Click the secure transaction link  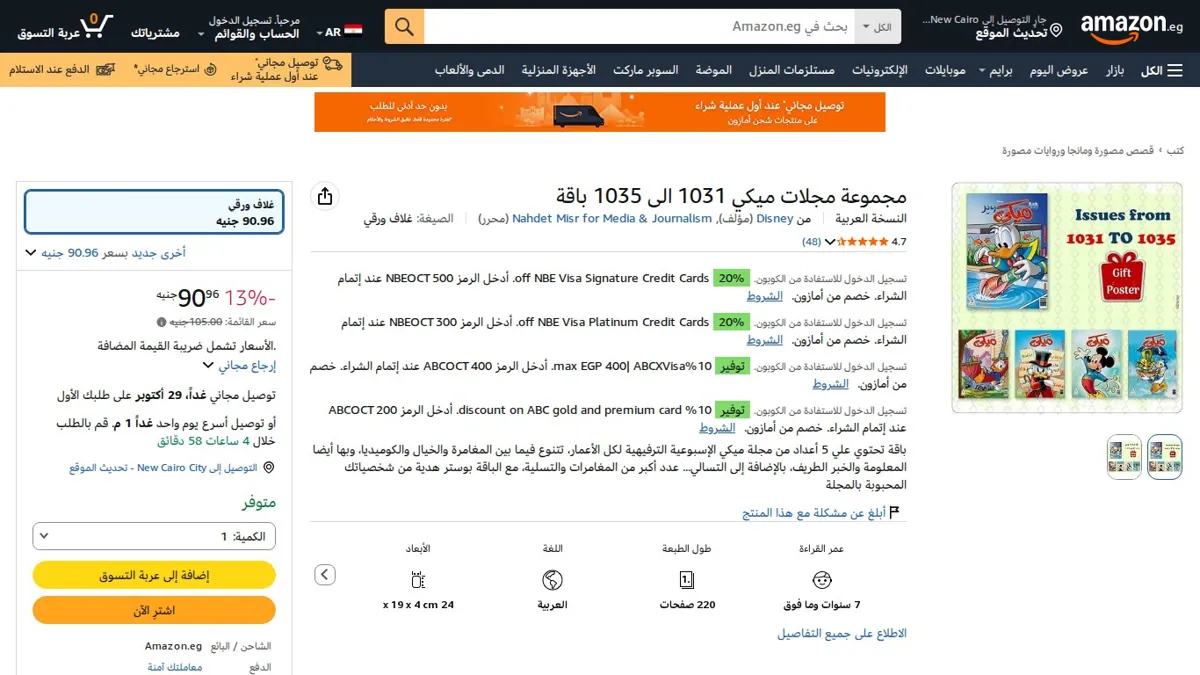click(175, 667)
